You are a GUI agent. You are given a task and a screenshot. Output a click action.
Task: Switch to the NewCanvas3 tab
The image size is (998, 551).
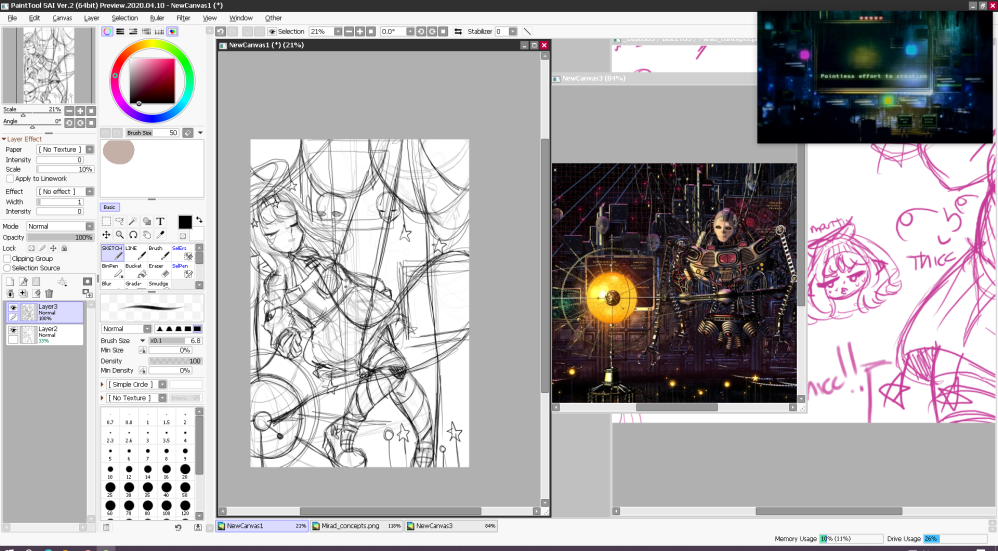point(451,526)
